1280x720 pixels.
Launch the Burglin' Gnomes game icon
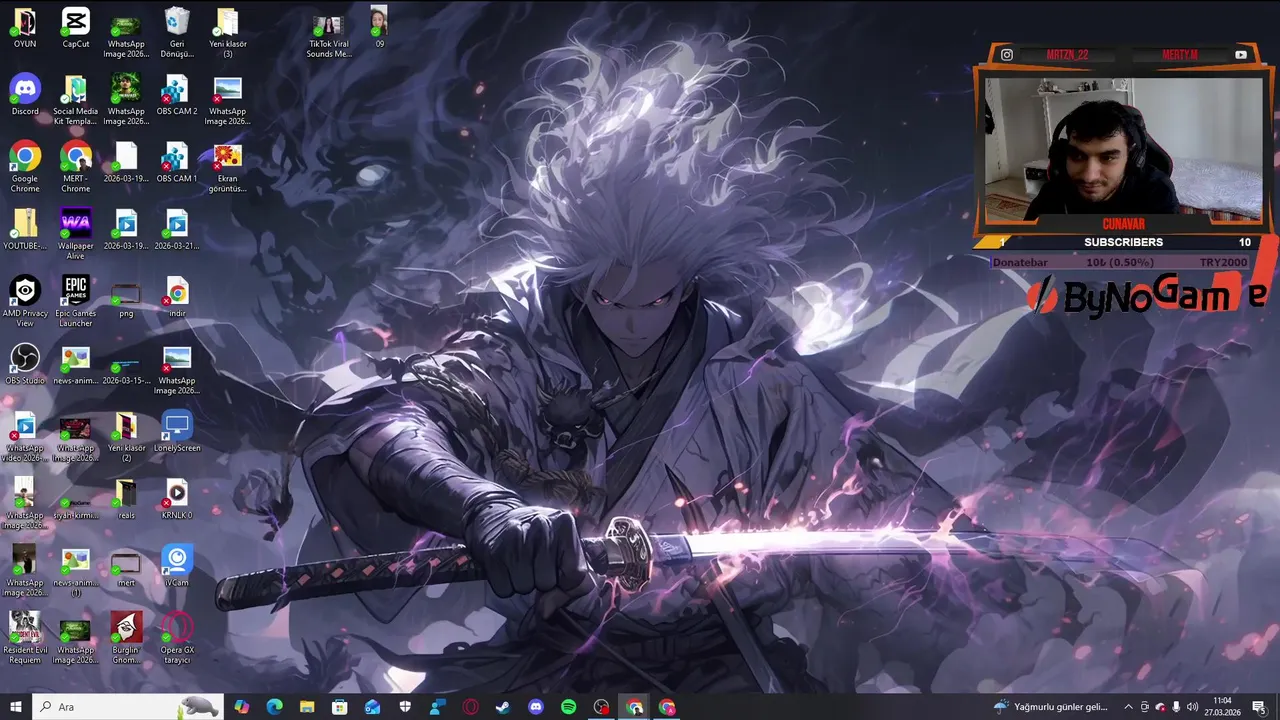pyautogui.click(x=126, y=637)
